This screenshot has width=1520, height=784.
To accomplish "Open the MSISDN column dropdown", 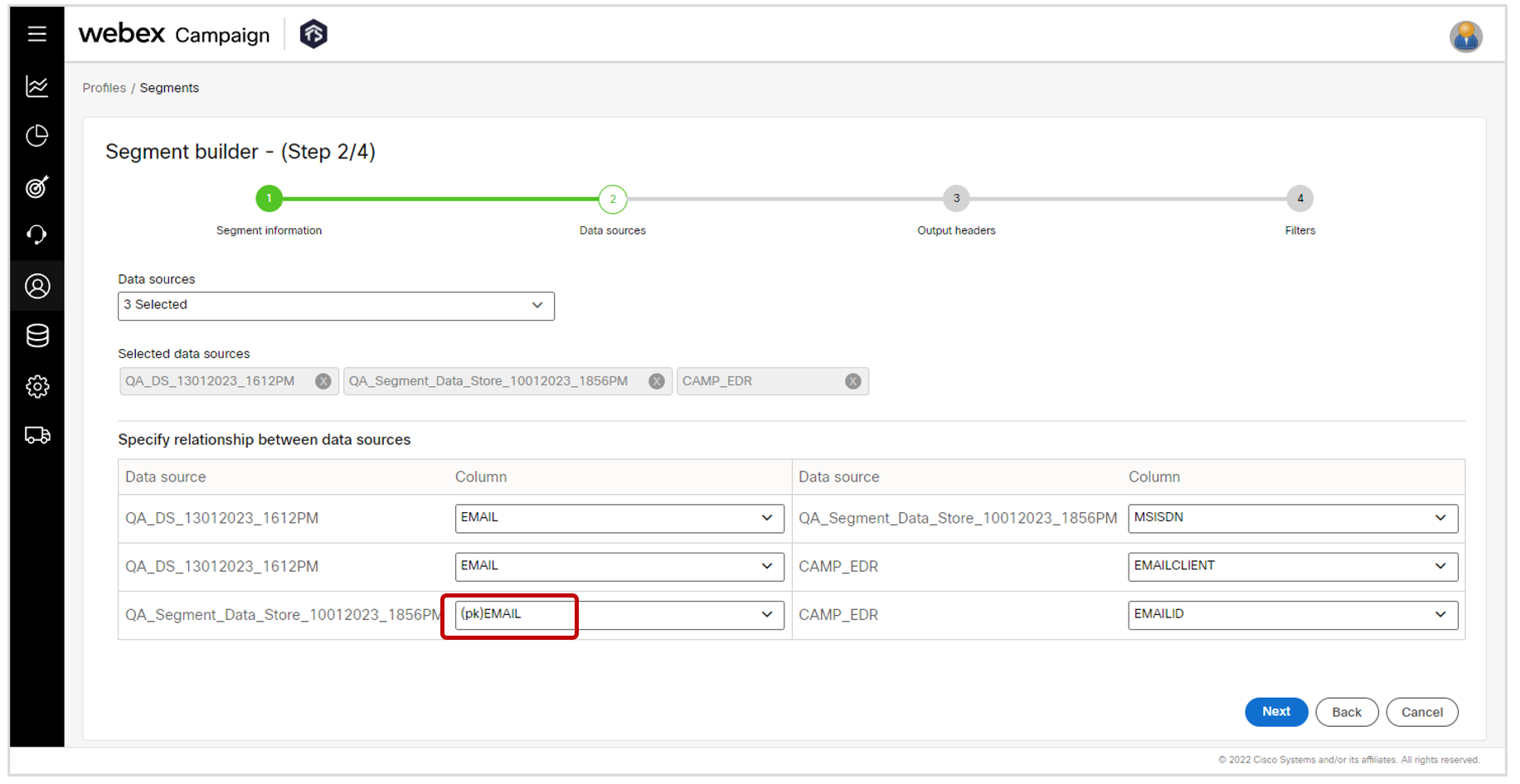I will (1293, 518).
